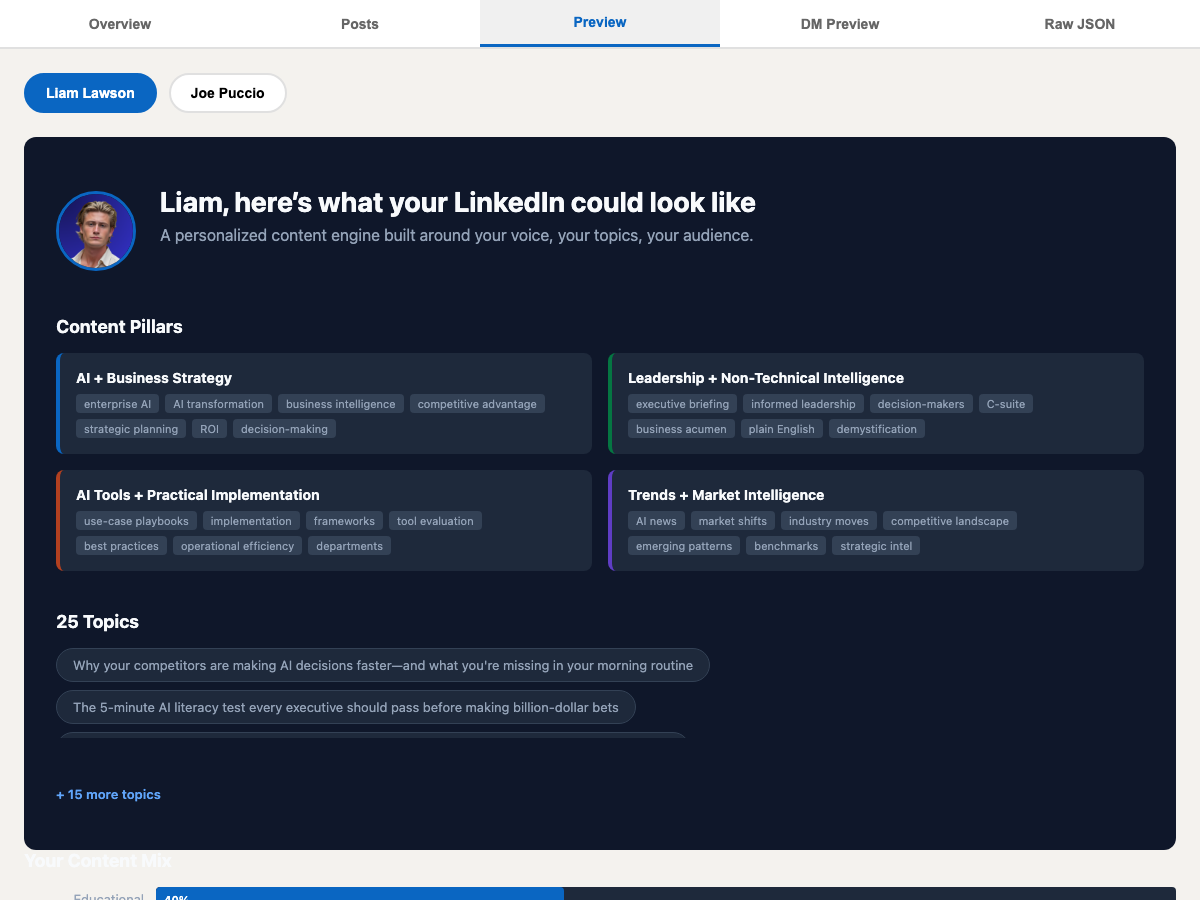View the Raw JSON tab
This screenshot has height=900, width=1200.
point(1079,23)
